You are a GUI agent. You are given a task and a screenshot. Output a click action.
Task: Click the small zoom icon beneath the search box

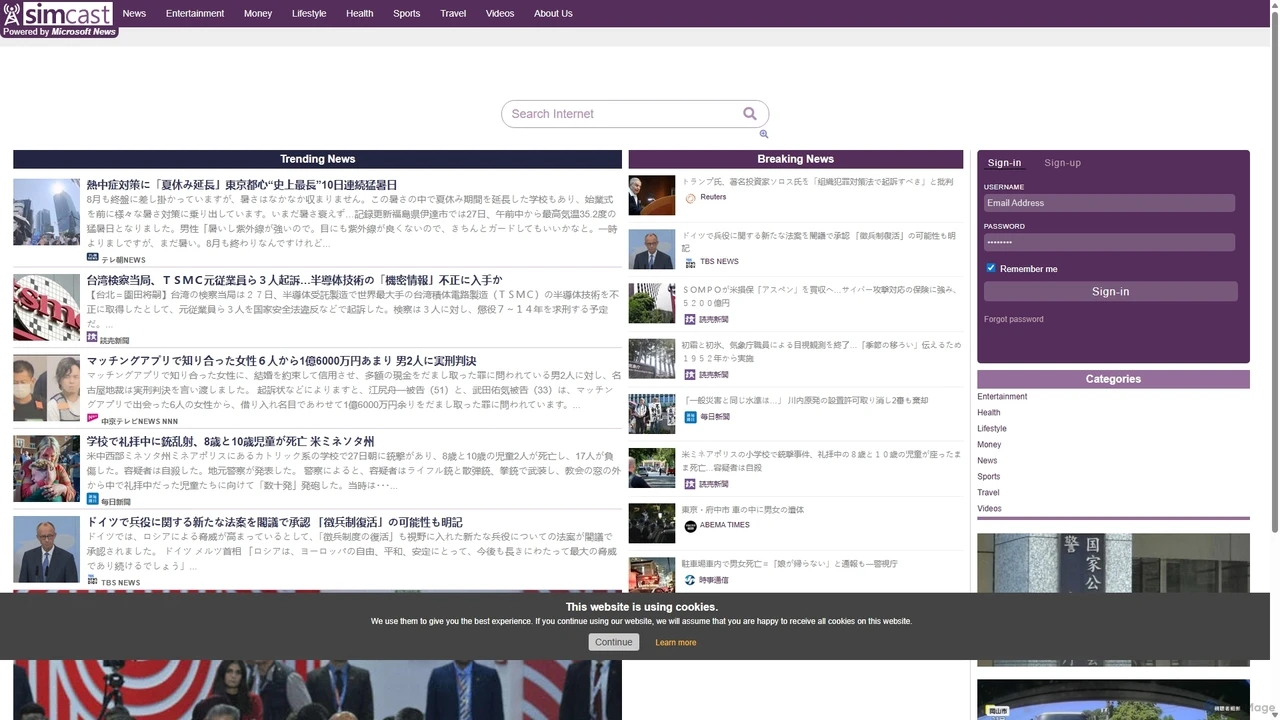(x=764, y=134)
